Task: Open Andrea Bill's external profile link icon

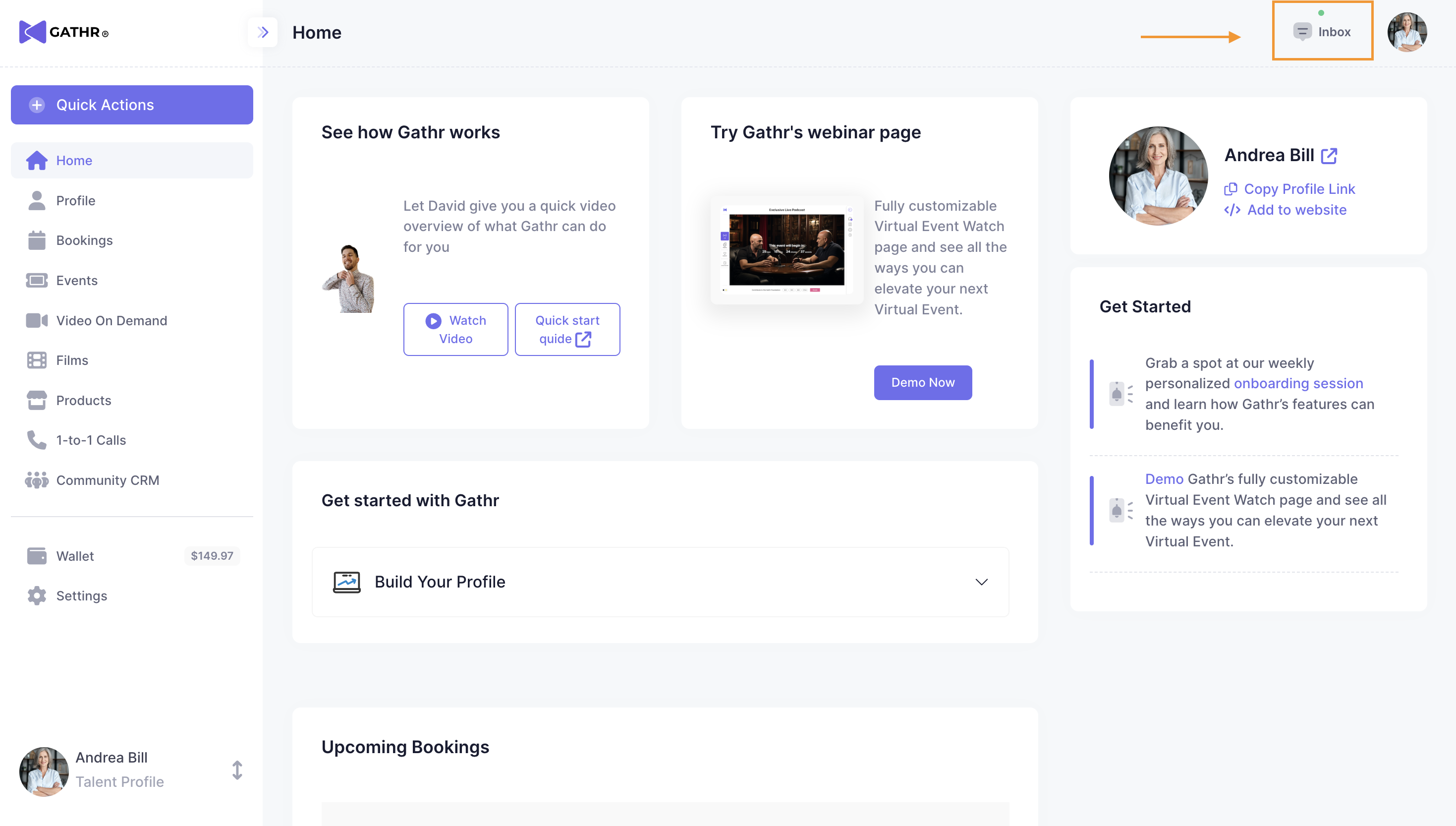Action: (x=1329, y=156)
